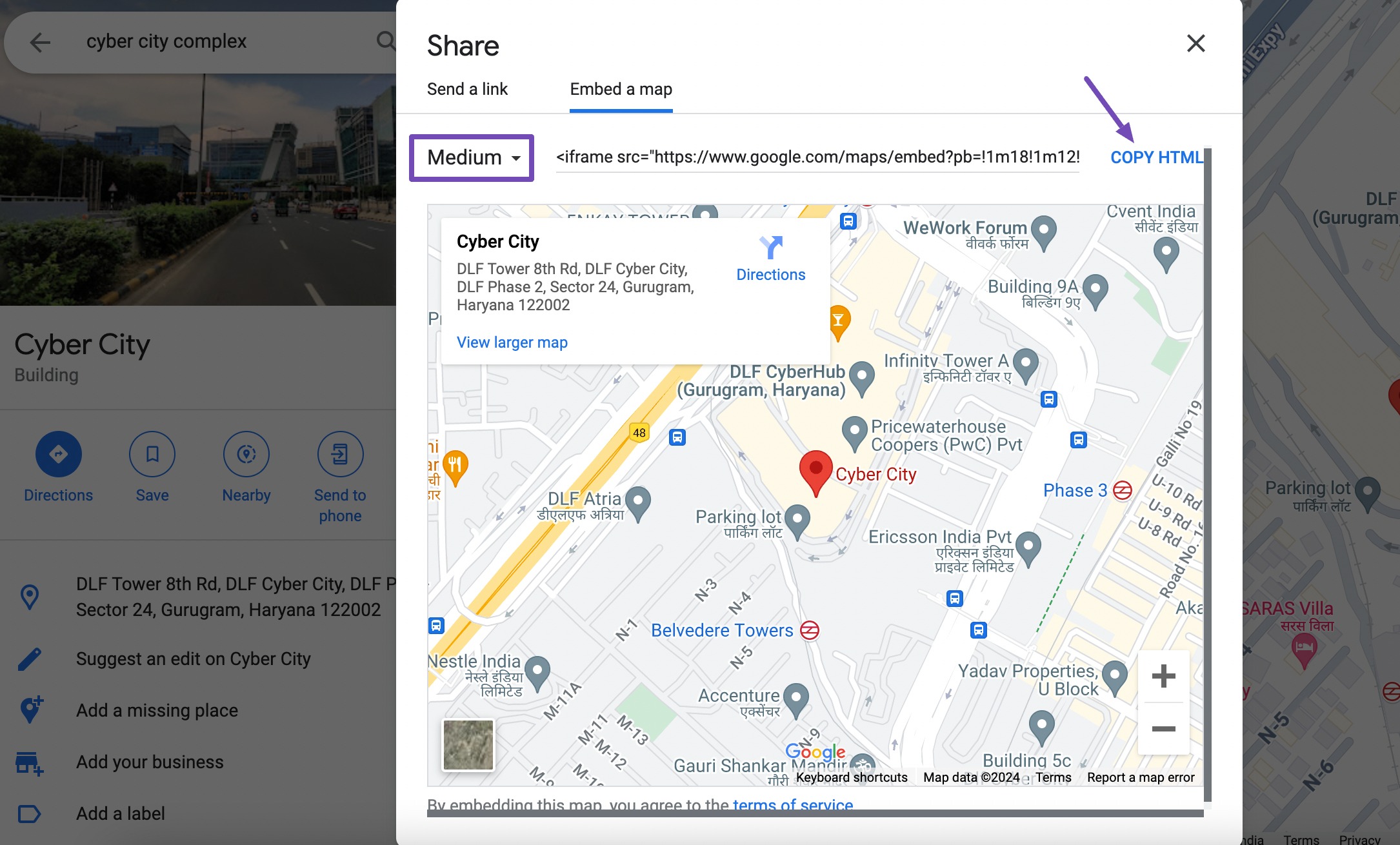
Task: Click Report a map error
Action: [x=1141, y=777]
